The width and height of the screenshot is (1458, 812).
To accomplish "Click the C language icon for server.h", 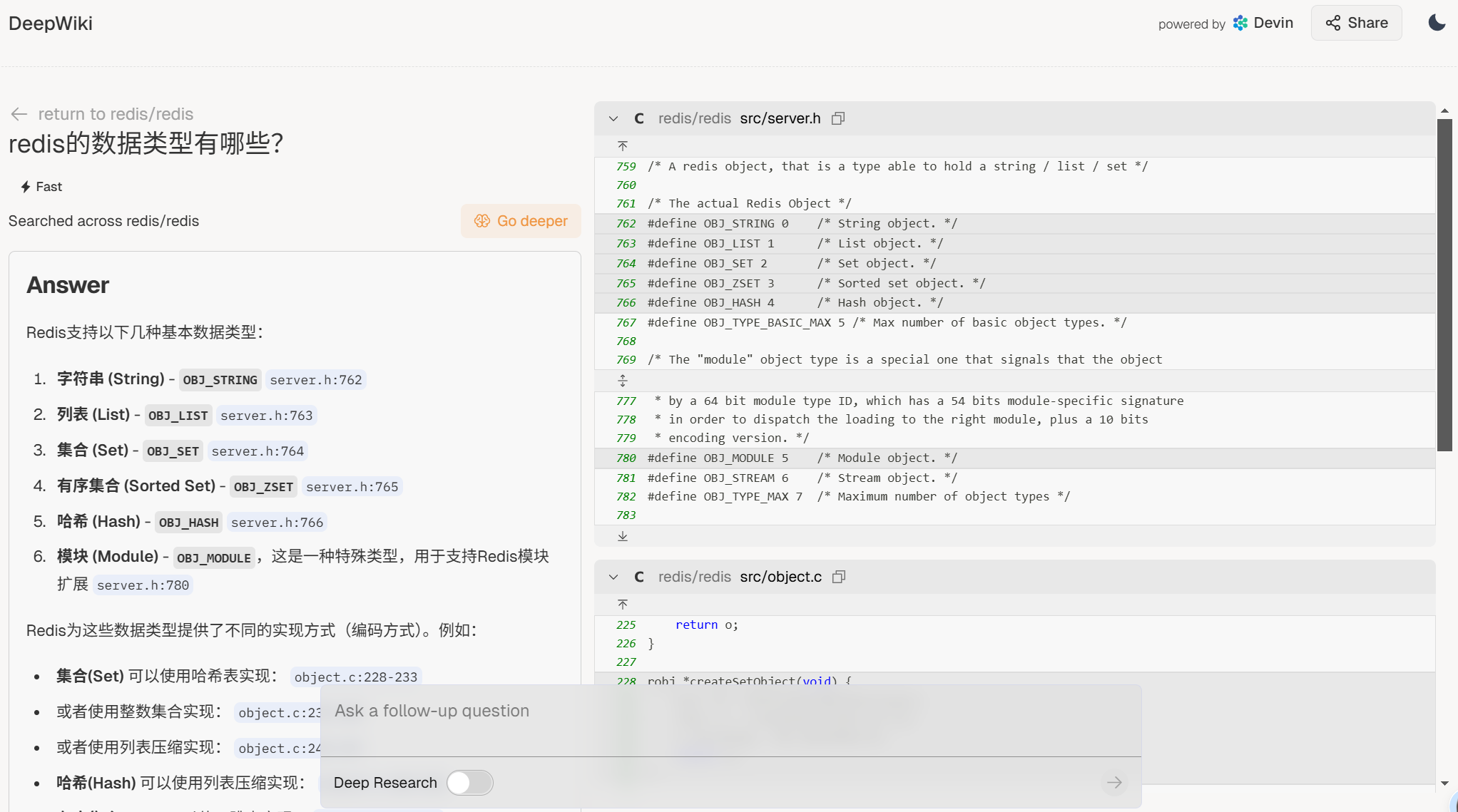I will [639, 118].
